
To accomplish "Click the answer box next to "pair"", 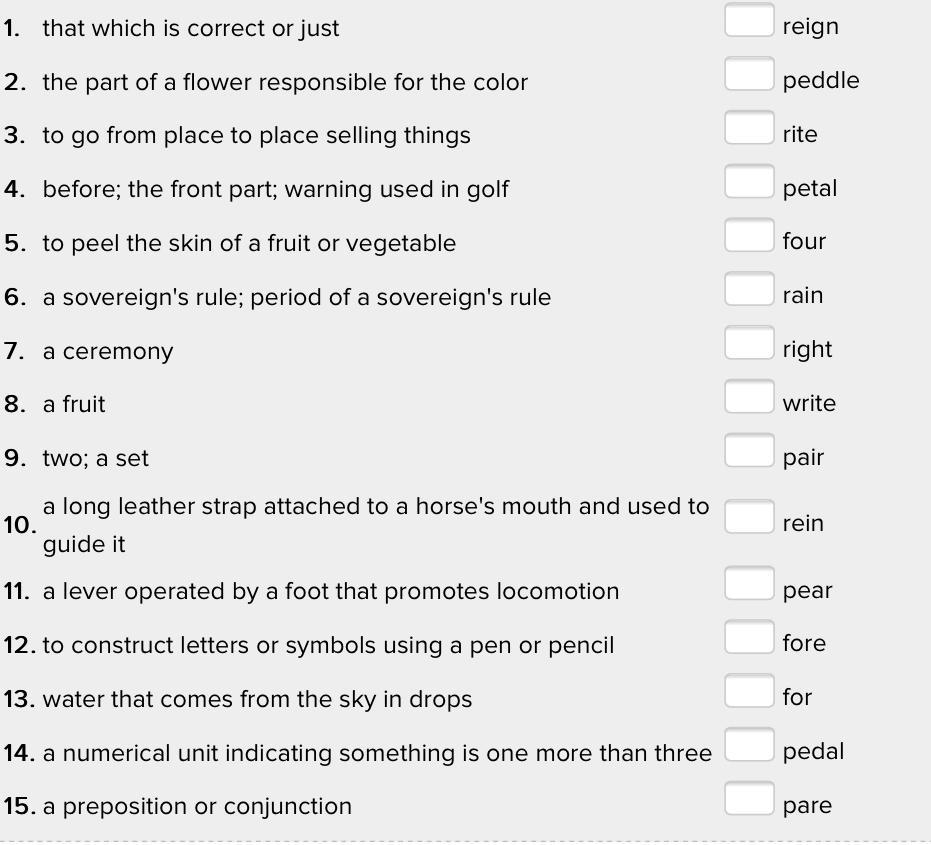I will pyautogui.click(x=749, y=451).
